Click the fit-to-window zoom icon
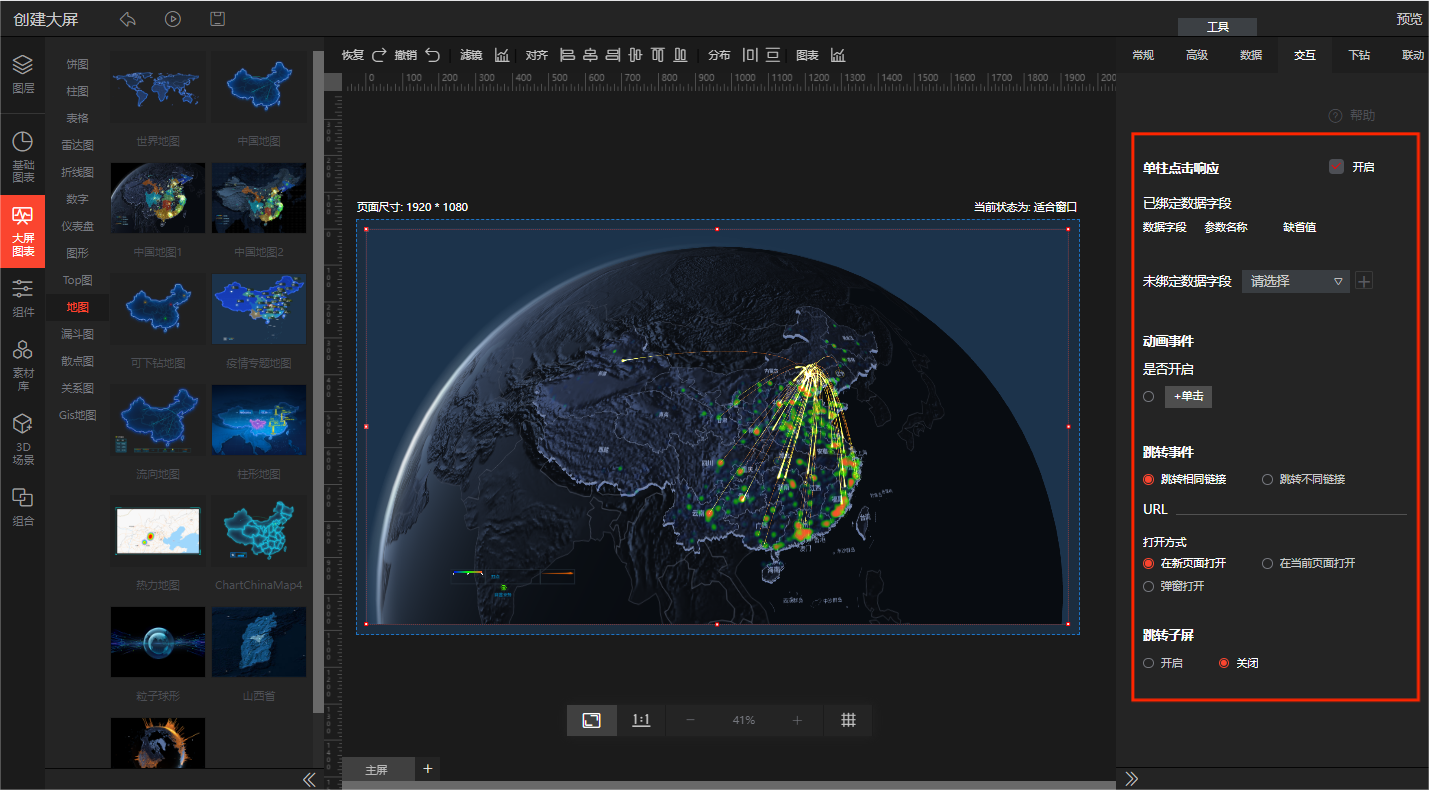 point(592,720)
